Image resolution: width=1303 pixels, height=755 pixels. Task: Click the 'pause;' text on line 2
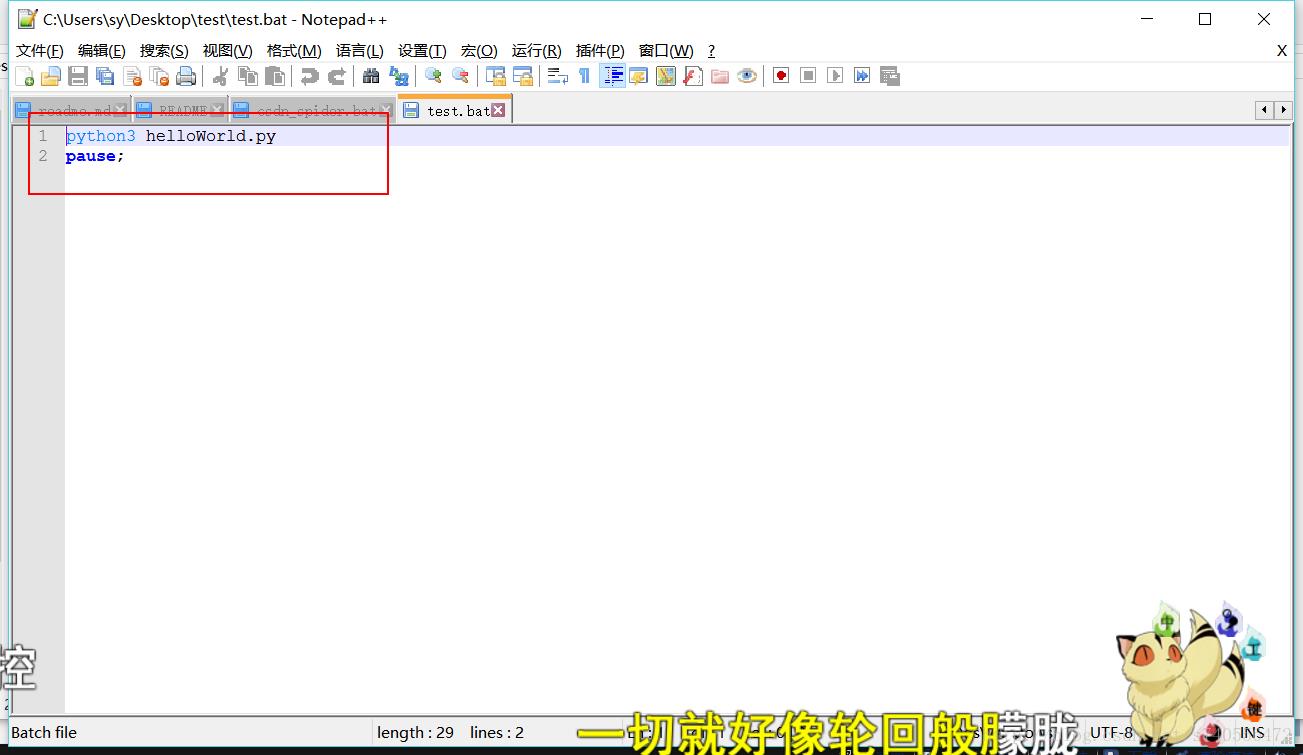tap(95, 156)
